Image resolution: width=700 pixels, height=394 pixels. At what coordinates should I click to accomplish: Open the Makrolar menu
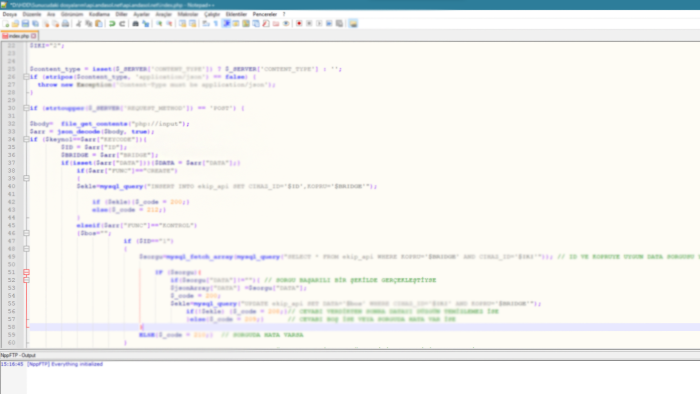click(188, 14)
